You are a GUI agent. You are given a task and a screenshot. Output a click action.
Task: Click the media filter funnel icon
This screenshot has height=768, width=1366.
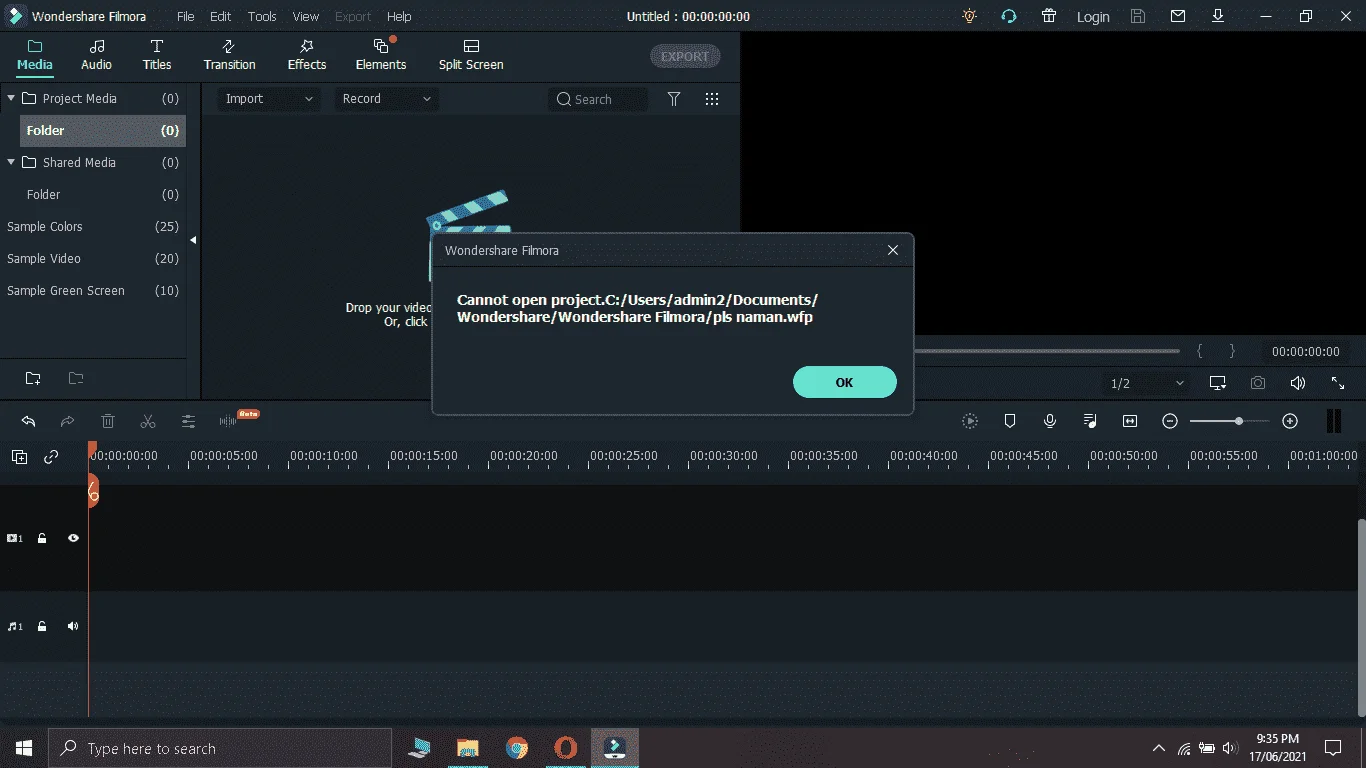coord(674,99)
